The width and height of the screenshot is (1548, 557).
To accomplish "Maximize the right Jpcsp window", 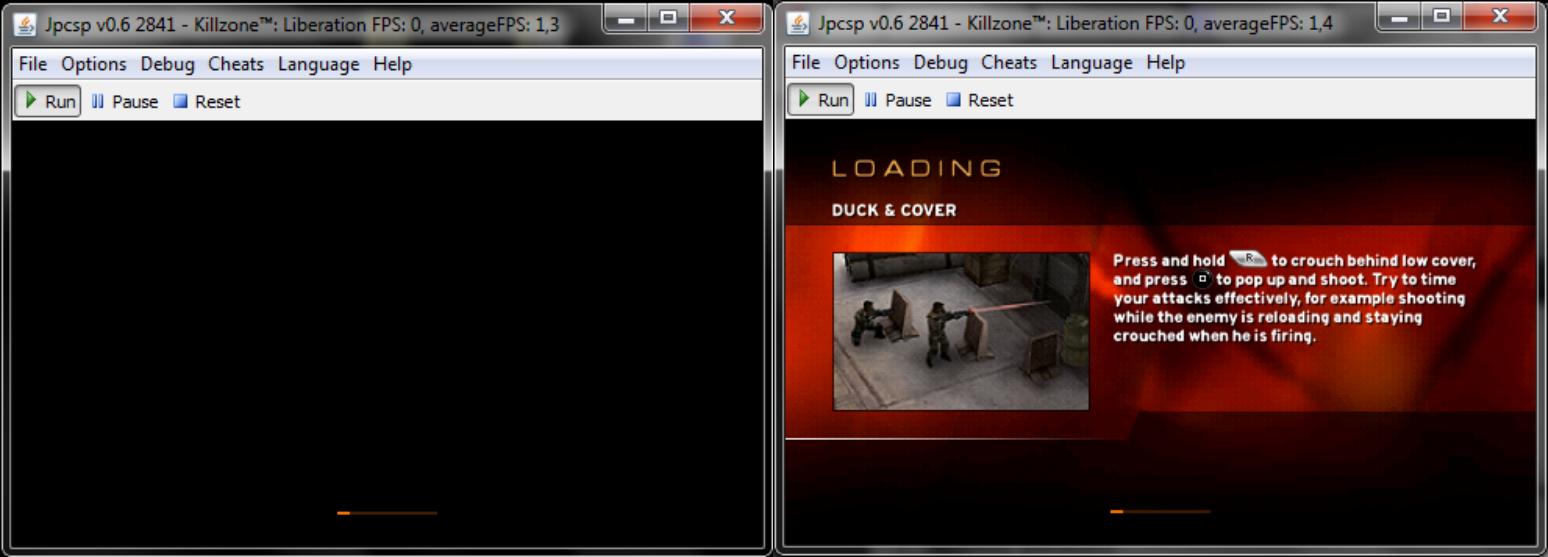I will [x=1441, y=15].
